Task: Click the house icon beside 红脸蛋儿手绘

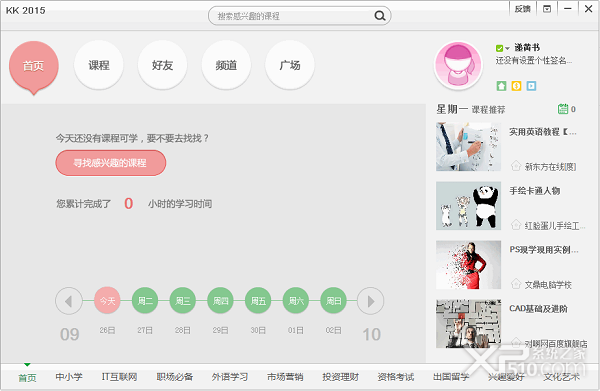Action: (516, 225)
